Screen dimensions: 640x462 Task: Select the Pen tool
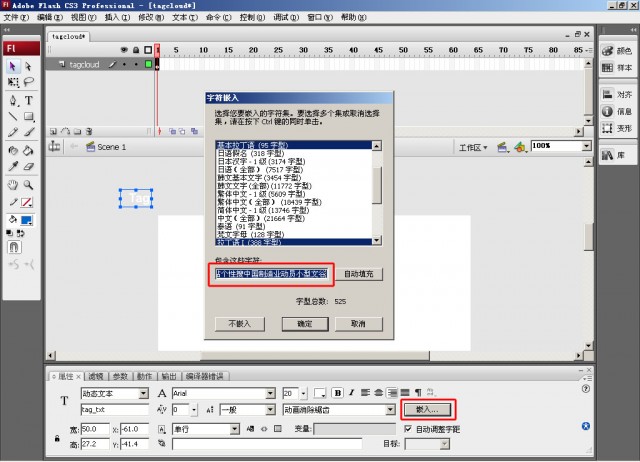pos(13,100)
